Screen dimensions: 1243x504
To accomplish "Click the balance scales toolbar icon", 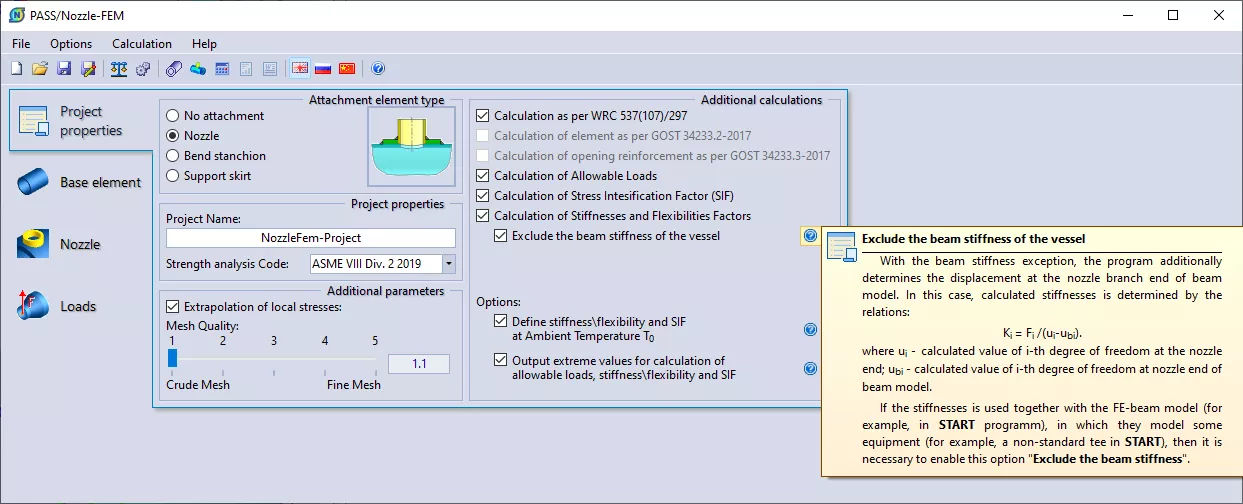I will [119, 69].
